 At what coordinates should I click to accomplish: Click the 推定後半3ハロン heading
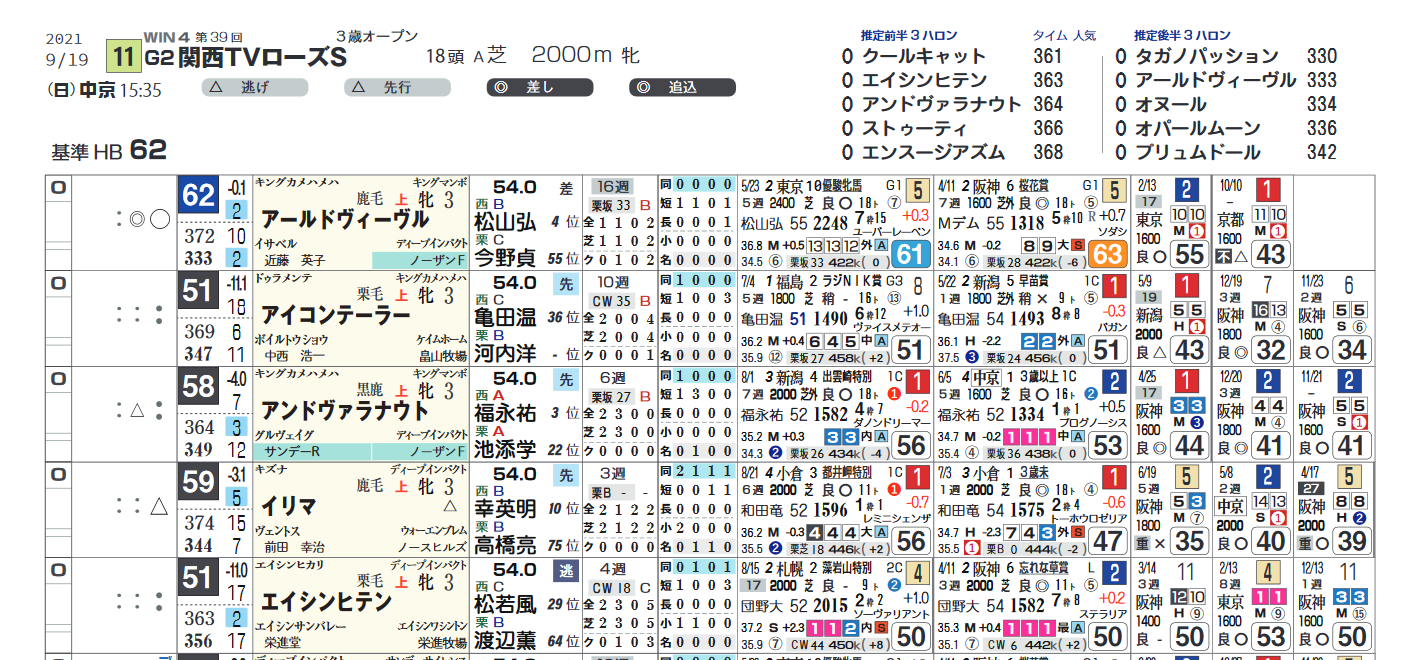pos(1182,36)
